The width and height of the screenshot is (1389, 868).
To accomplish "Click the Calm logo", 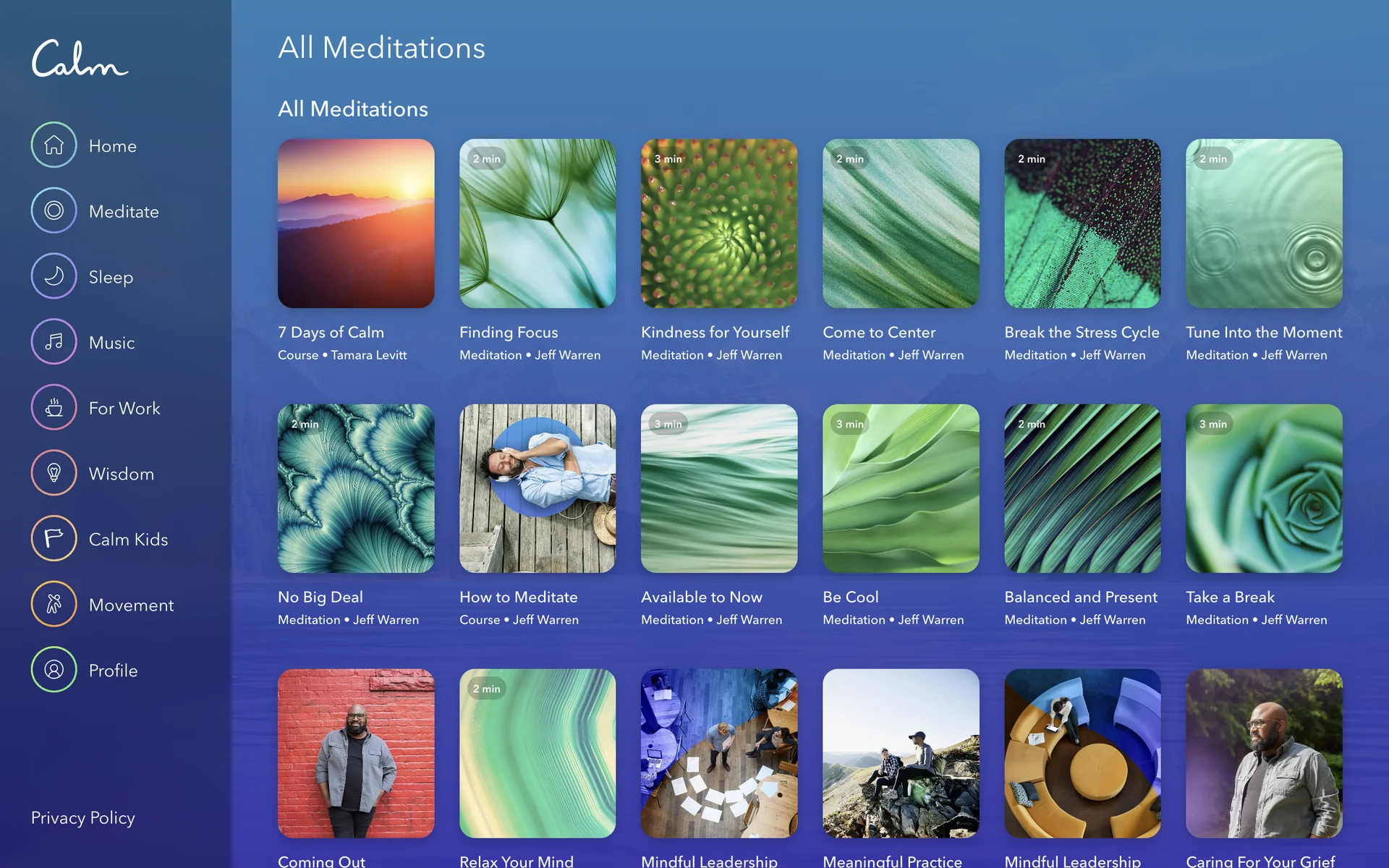I will tap(80, 59).
